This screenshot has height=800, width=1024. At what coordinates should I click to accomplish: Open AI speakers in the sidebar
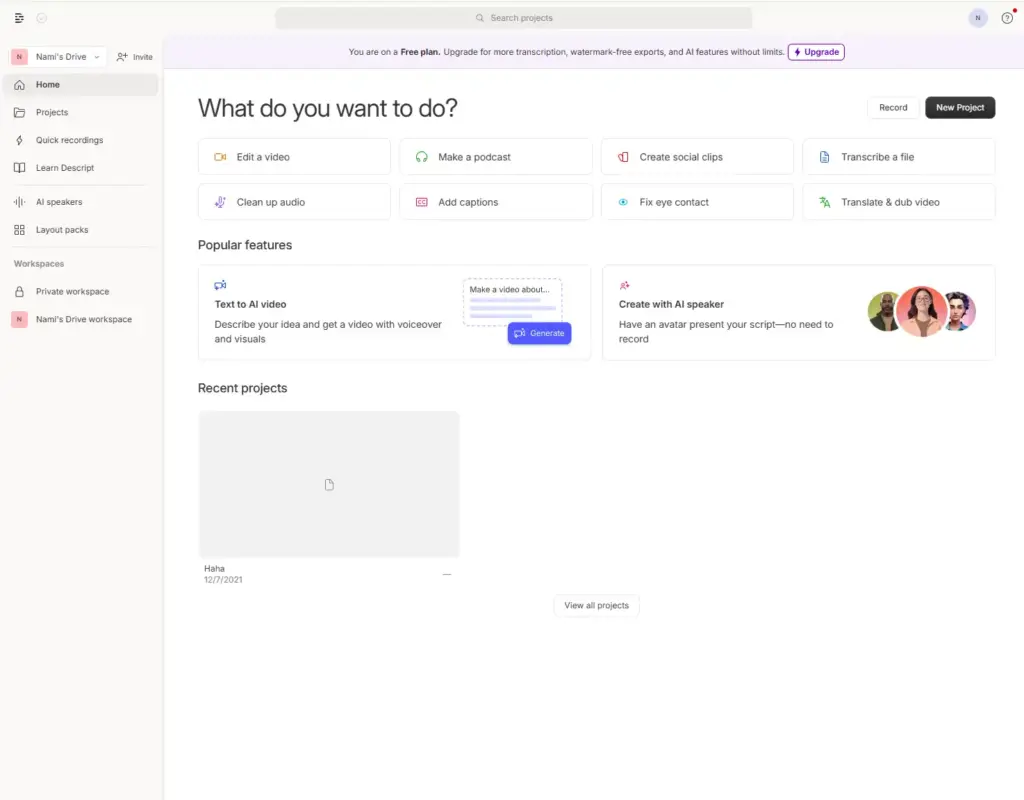[x=82, y=202]
